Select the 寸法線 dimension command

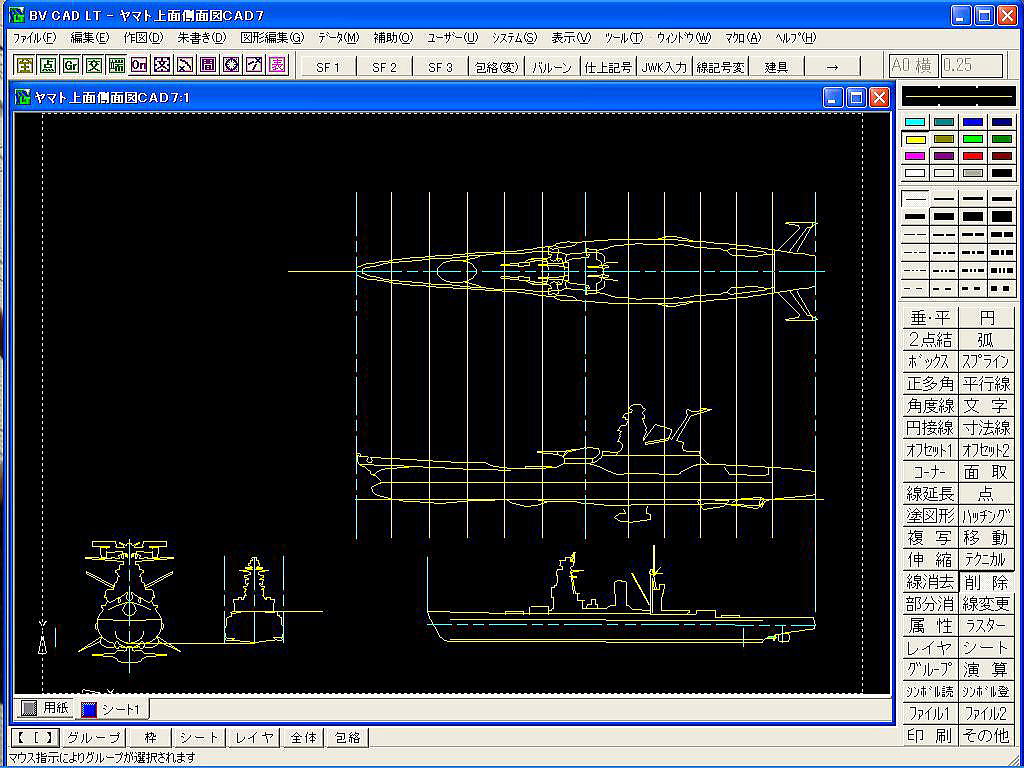tap(986, 428)
